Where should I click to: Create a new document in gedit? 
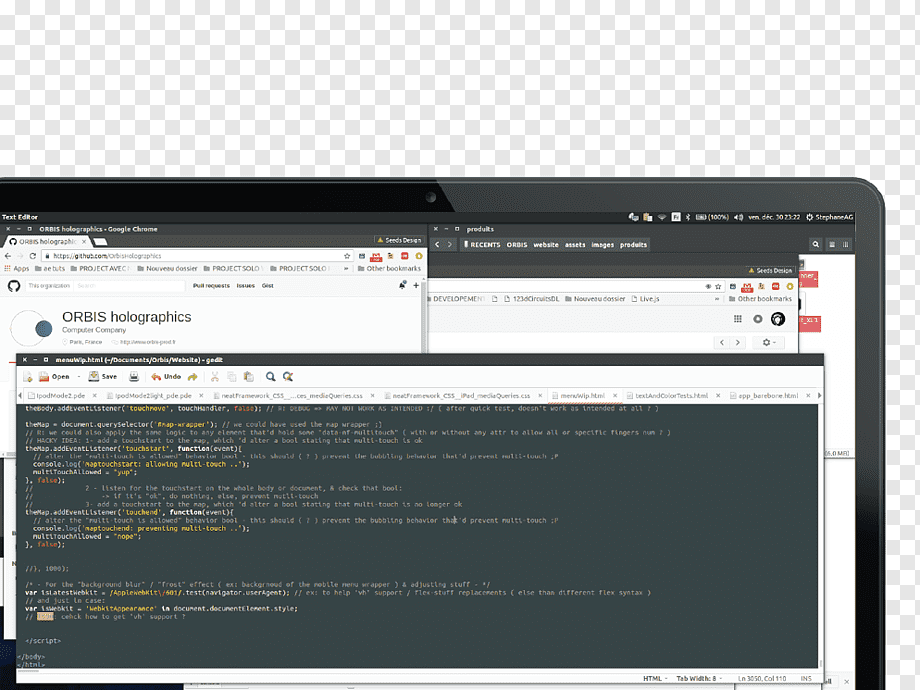point(28,377)
